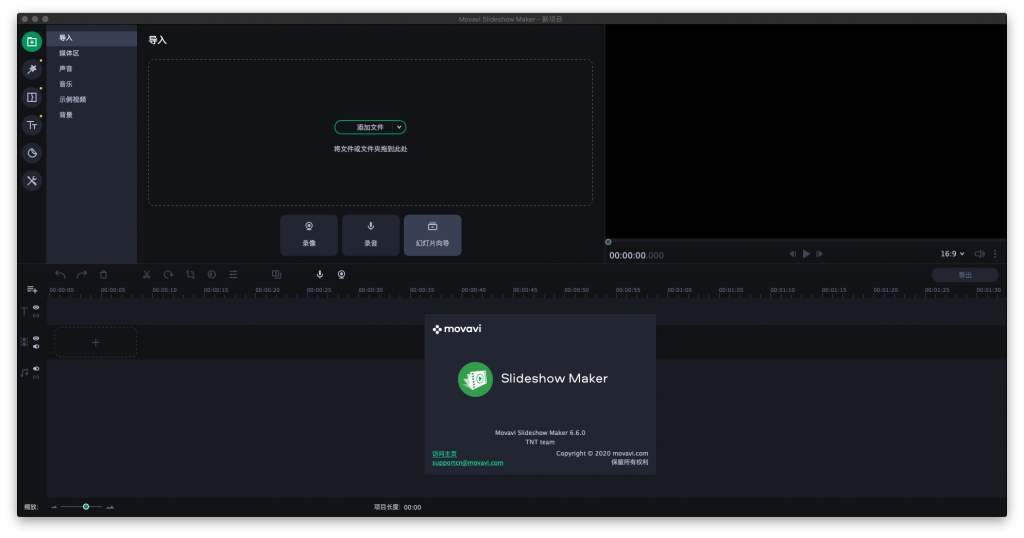Click the file drop zone hint text
Screen dimensions: 1024x538
[x=370, y=149]
